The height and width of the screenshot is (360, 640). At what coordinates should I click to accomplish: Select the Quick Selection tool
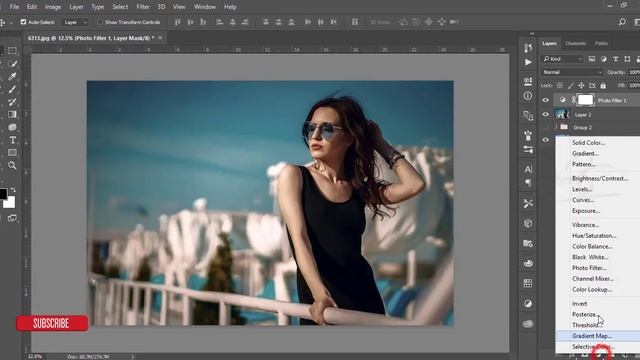point(12,64)
